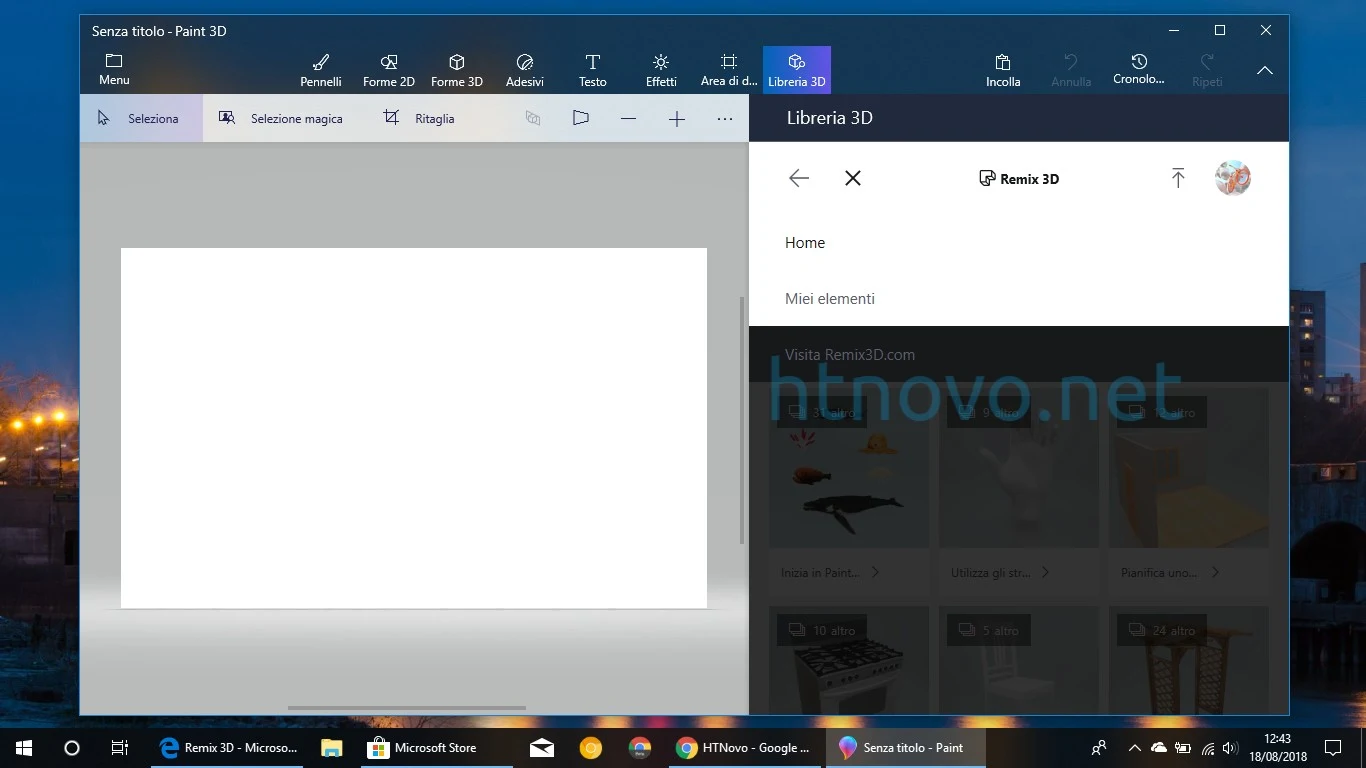Open Task View on the taskbar
This screenshot has height=768, width=1366.
pyautogui.click(x=119, y=748)
